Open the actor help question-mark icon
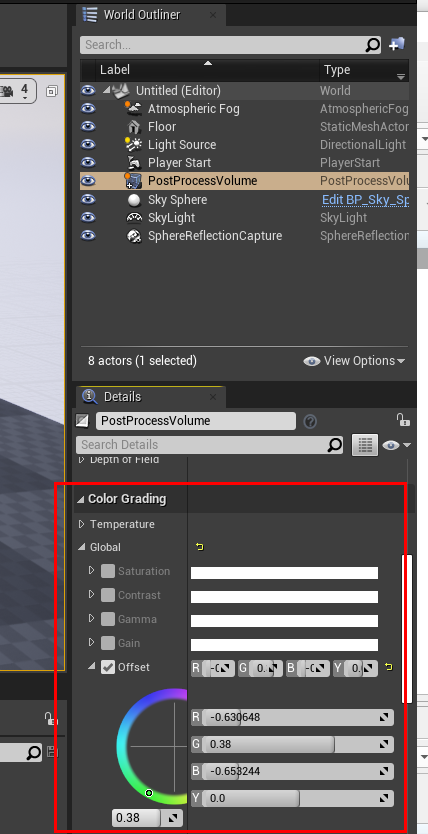 310,422
